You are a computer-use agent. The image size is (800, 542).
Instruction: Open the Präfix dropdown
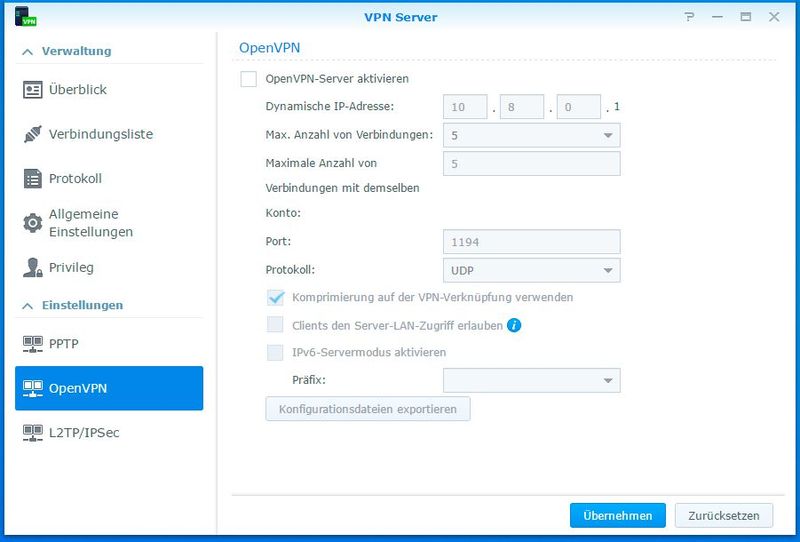tap(532, 381)
